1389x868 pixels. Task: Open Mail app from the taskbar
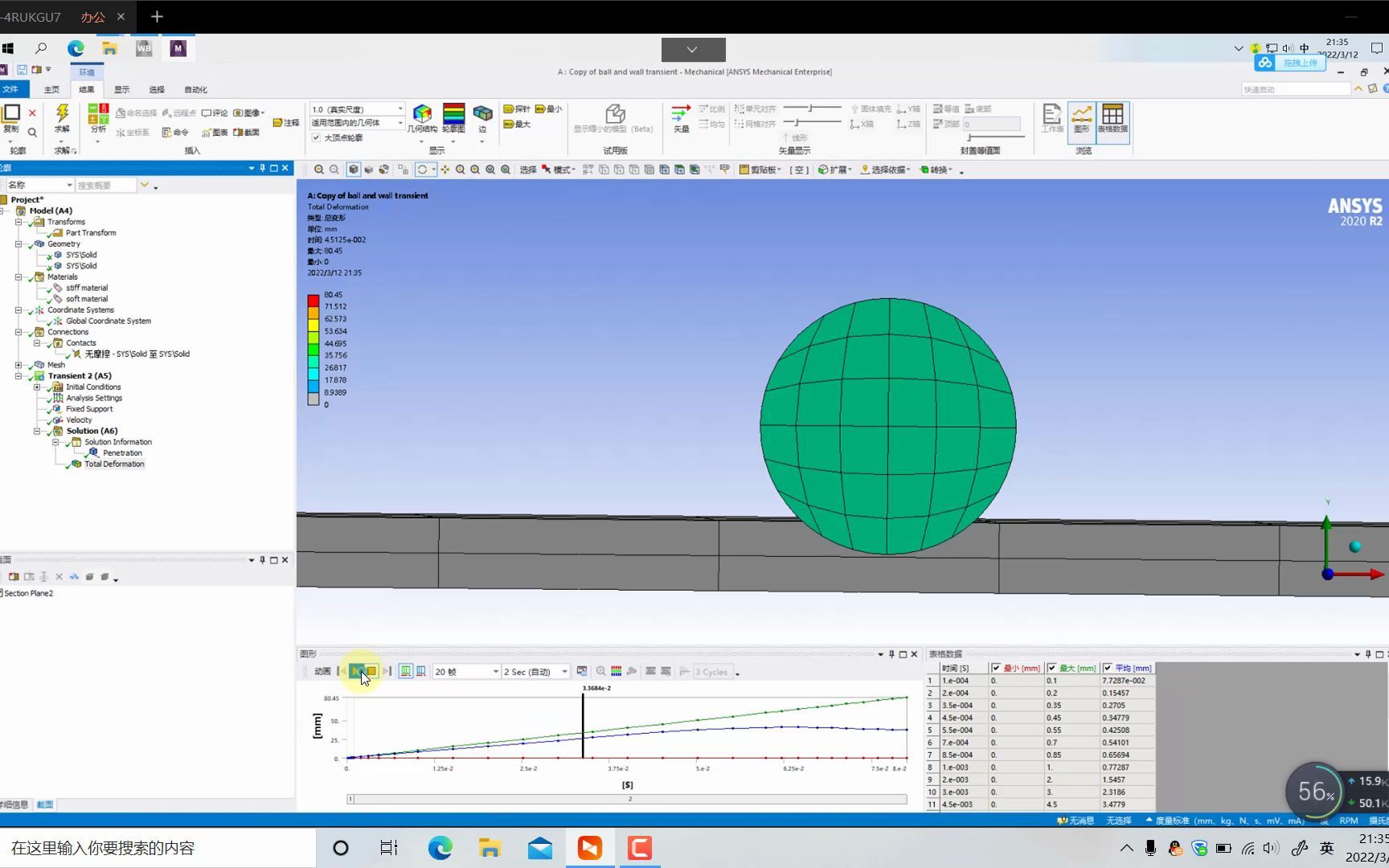click(540, 848)
